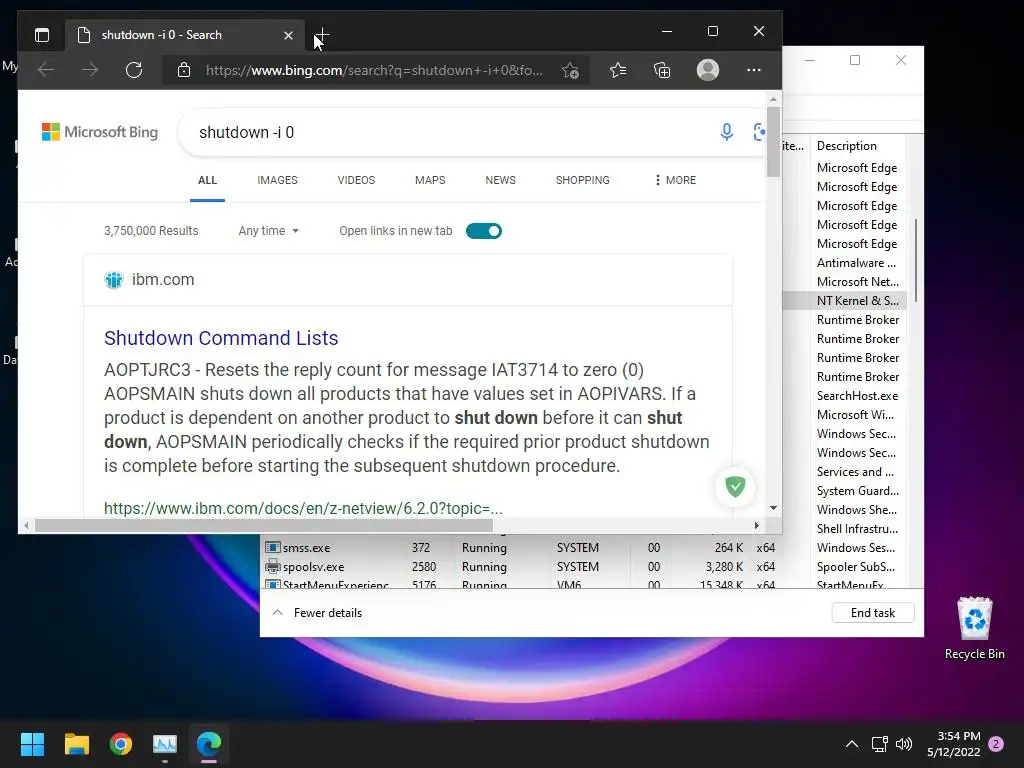1024x768 pixels.
Task: Open Edge Settings and more (three dots)
Action: point(754,70)
